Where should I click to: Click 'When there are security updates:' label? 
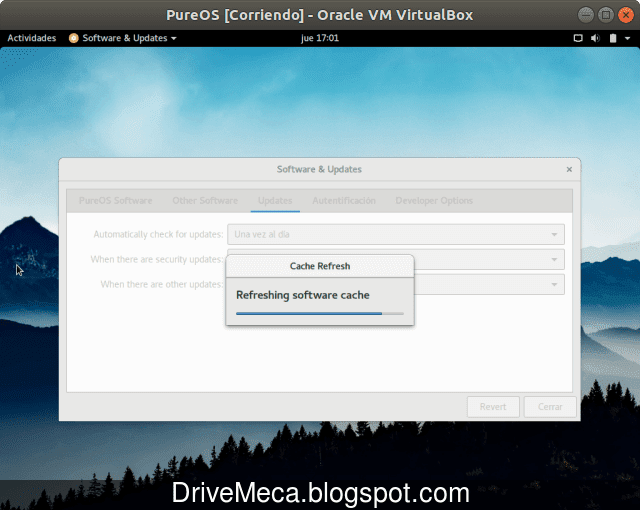(157, 259)
